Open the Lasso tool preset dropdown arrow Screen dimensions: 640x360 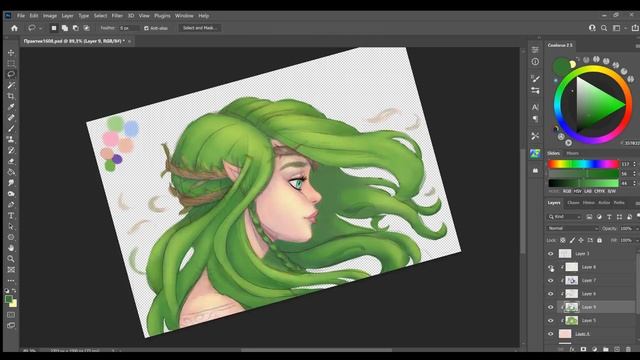click(40, 28)
